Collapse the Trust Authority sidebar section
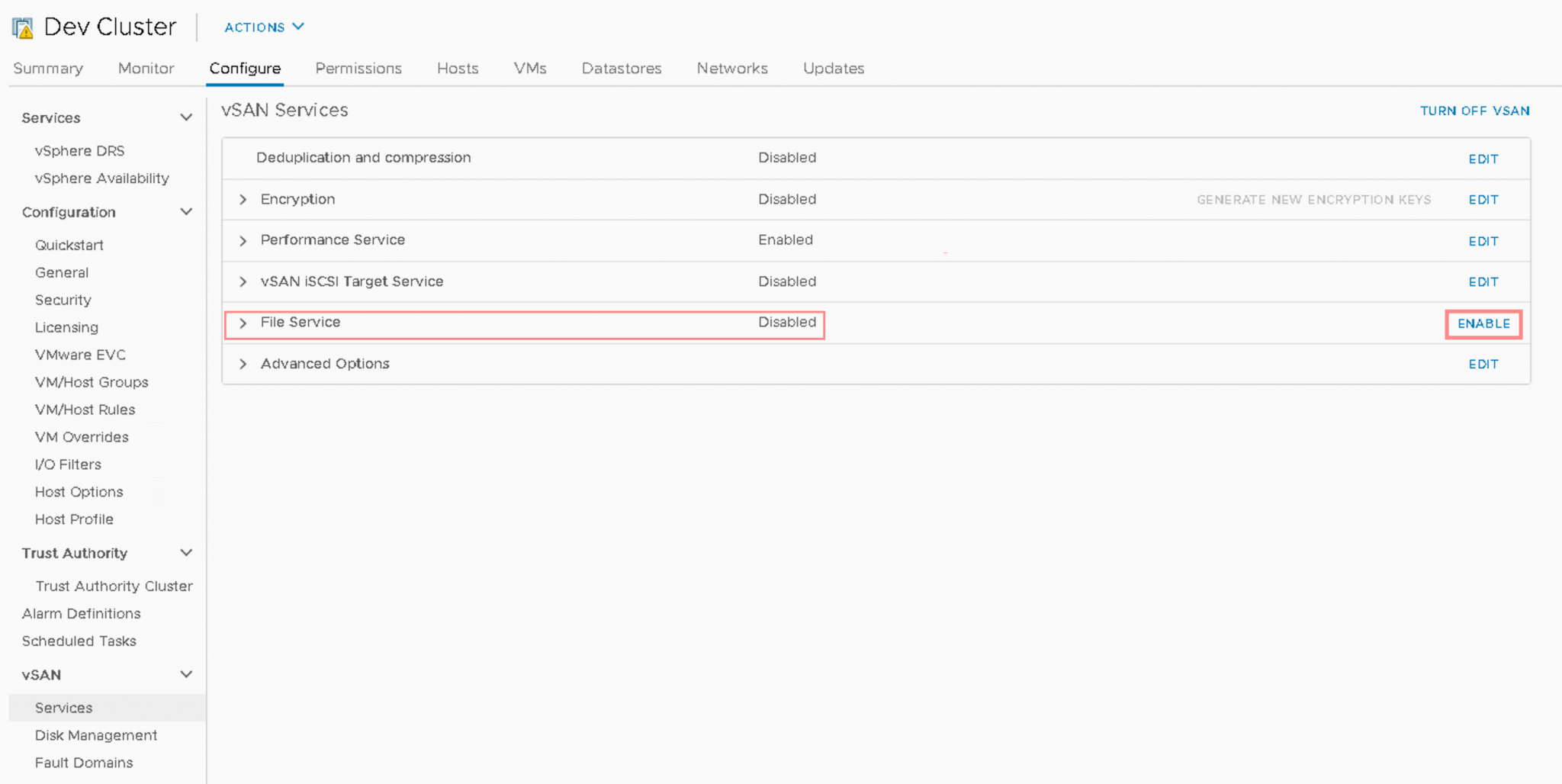The image size is (1562, 784). point(186,553)
